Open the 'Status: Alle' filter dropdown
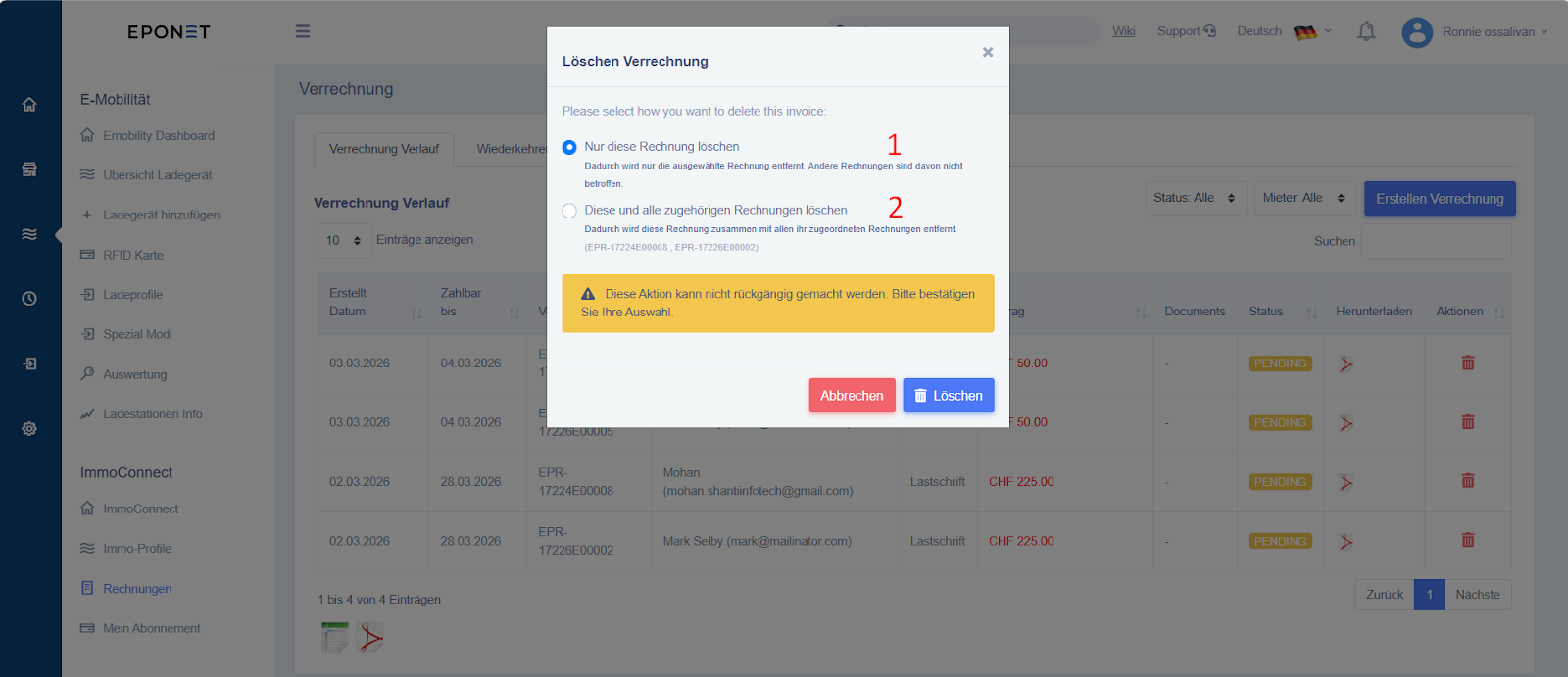This screenshot has height=677, width=1568. point(1195,198)
